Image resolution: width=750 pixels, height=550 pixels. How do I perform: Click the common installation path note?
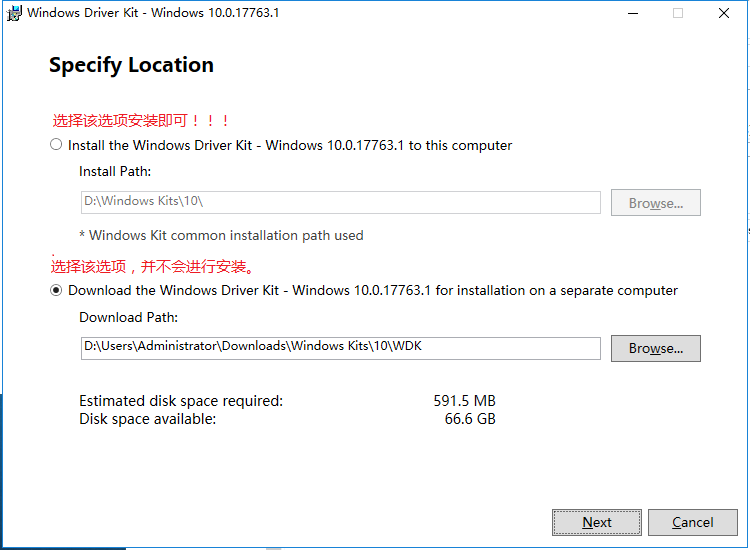point(221,236)
